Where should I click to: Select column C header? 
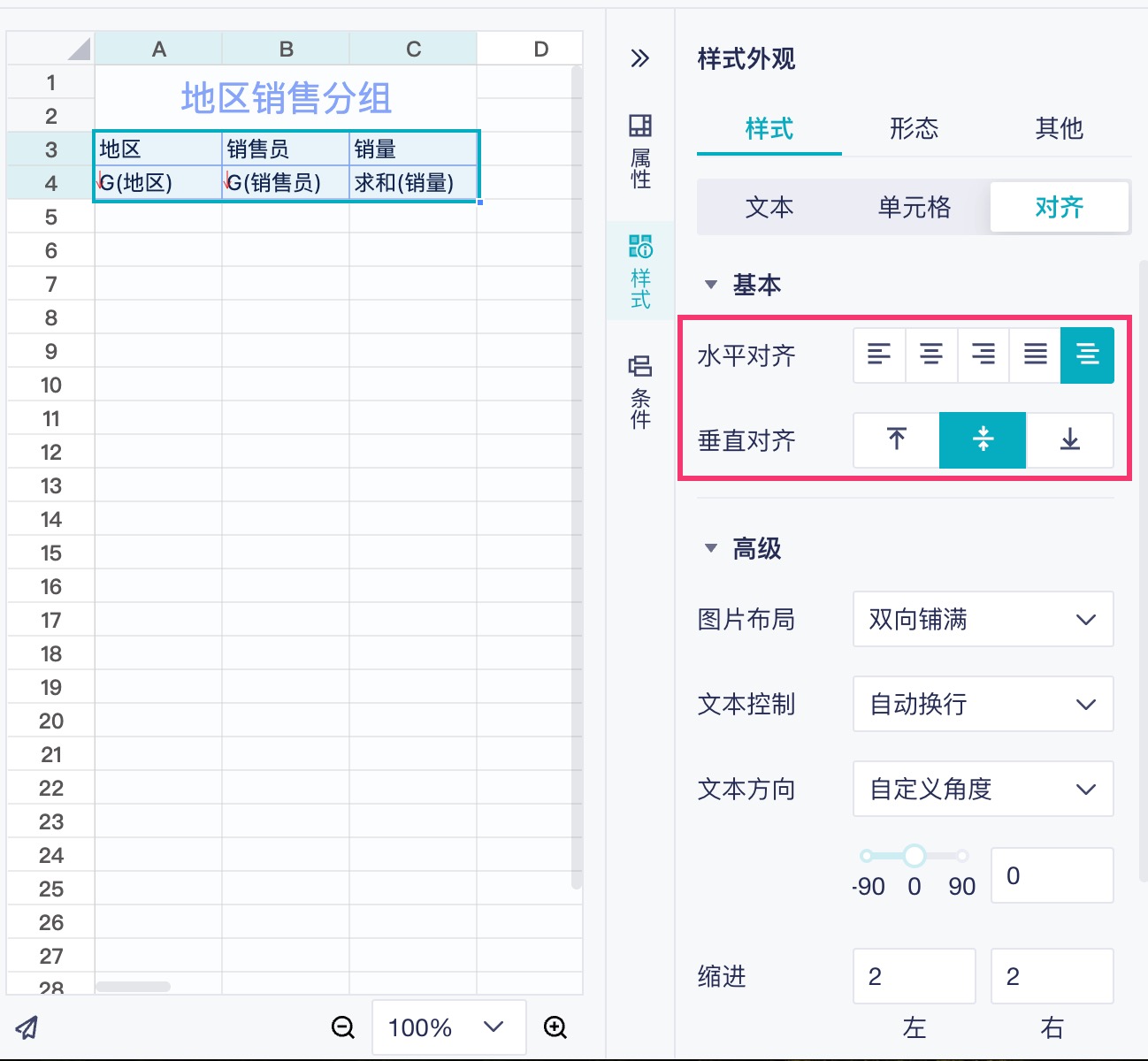point(413,49)
